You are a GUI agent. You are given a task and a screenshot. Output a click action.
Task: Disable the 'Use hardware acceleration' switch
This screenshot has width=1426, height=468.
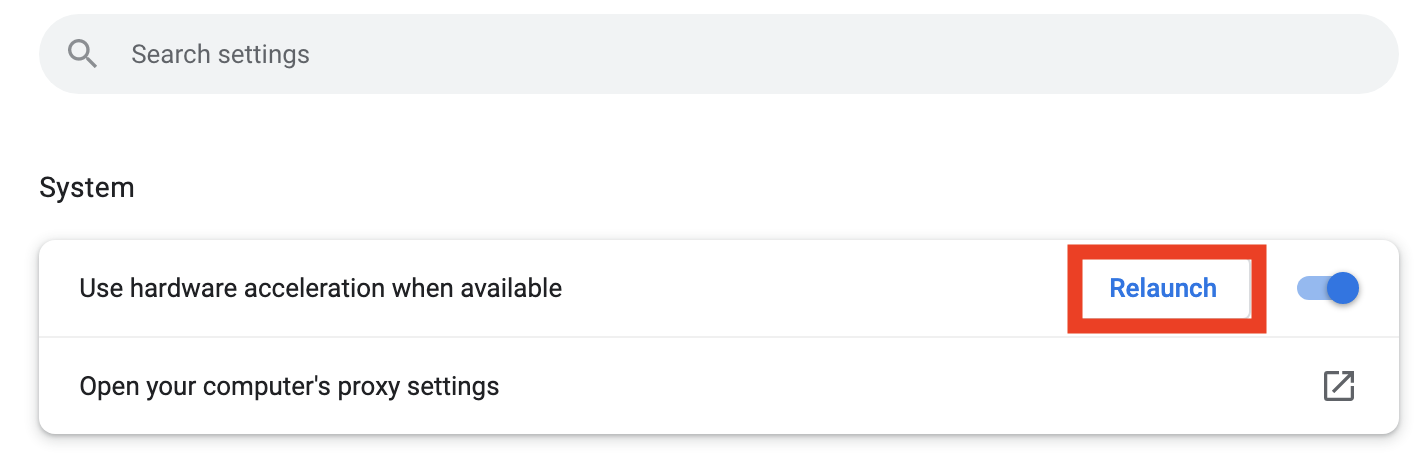[1328, 289]
